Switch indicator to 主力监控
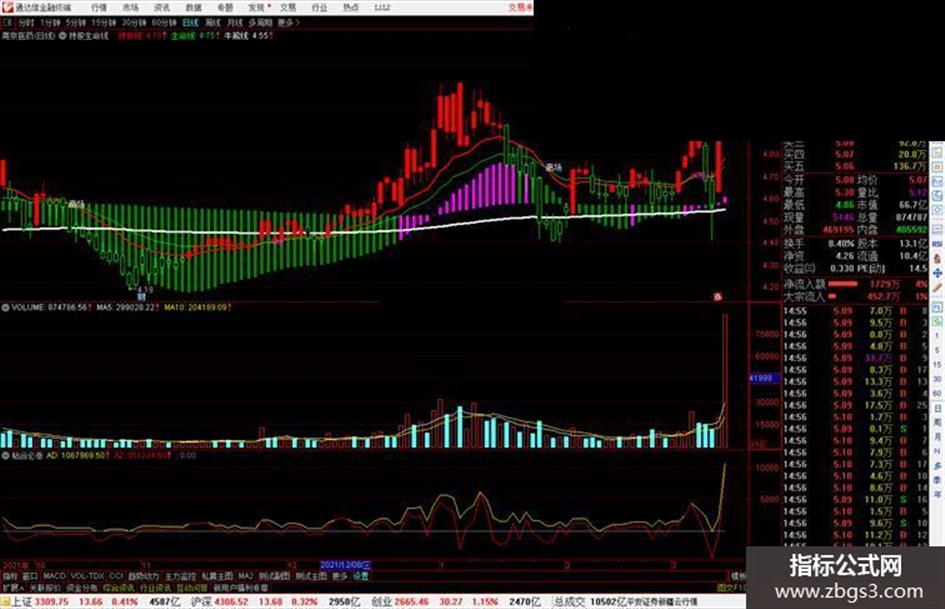This screenshot has height=609, width=945. click(180, 576)
